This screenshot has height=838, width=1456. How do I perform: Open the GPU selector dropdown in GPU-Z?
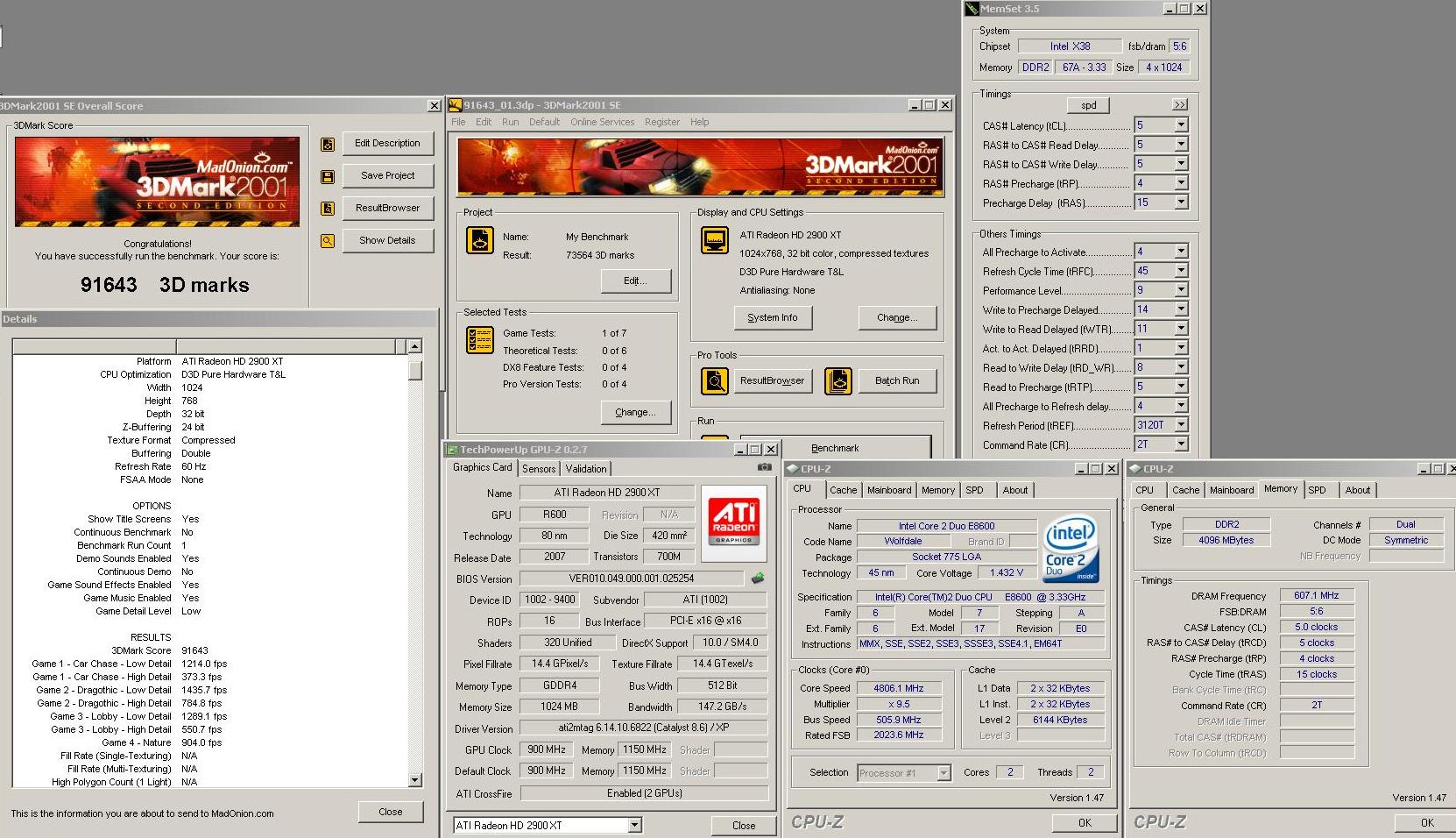pyautogui.click(x=635, y=826)
